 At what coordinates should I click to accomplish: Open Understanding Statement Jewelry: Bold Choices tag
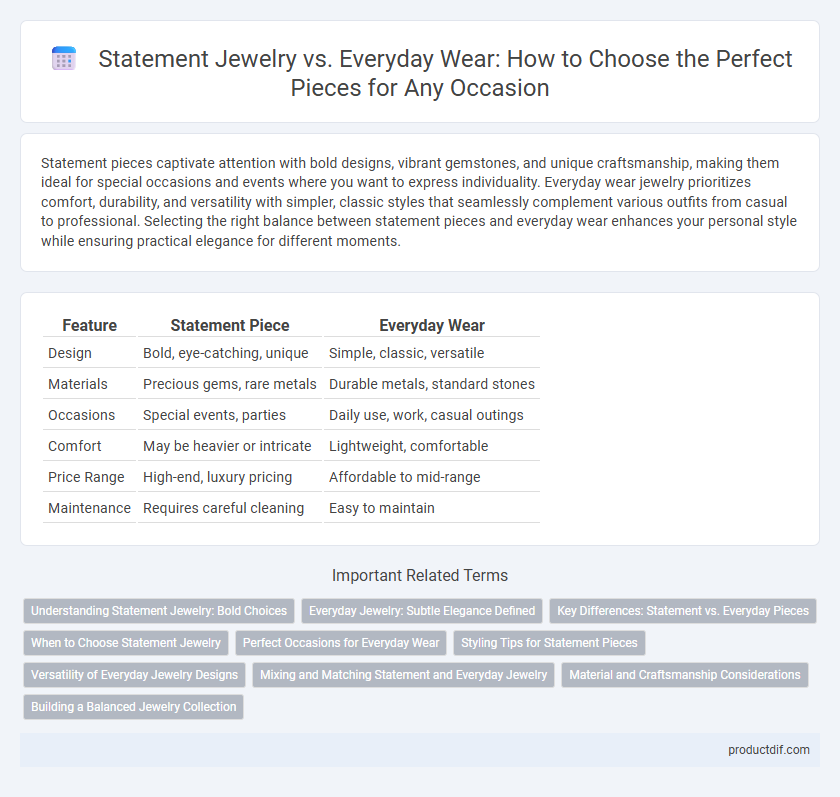point(159,611)
